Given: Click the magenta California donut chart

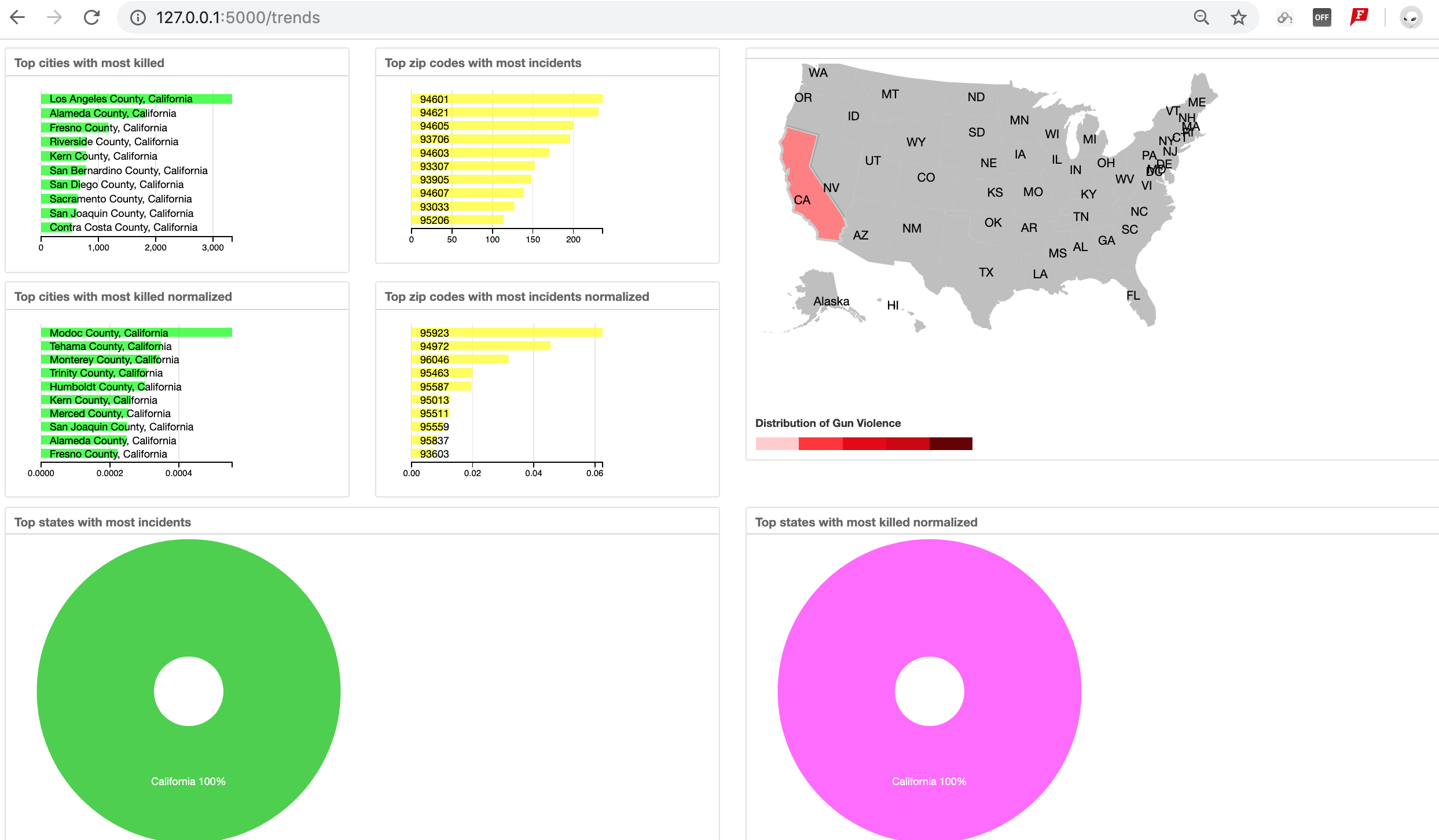Looking at the screenshot, I should tap(929, 781).
